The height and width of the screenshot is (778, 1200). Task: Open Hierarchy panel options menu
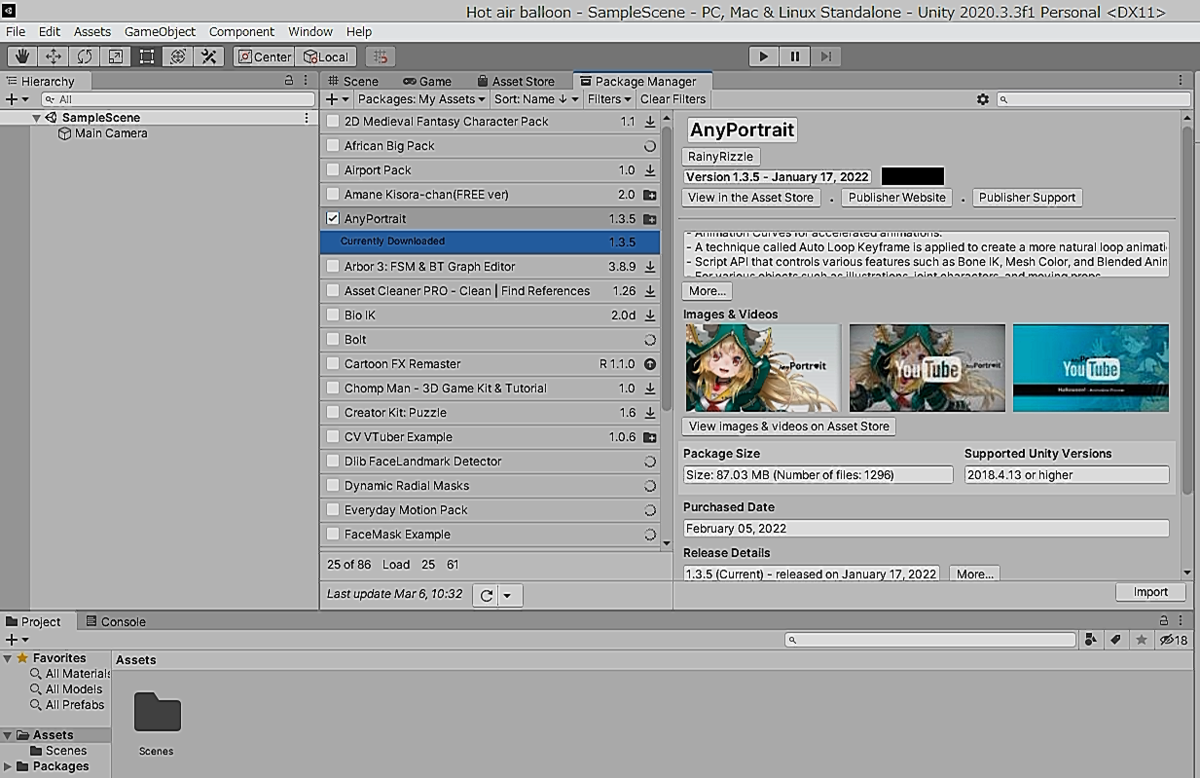[307, 81]
